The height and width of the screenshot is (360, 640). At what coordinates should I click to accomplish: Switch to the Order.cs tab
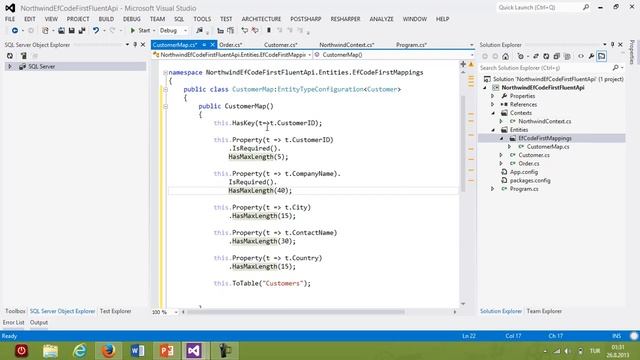(231, 45)
